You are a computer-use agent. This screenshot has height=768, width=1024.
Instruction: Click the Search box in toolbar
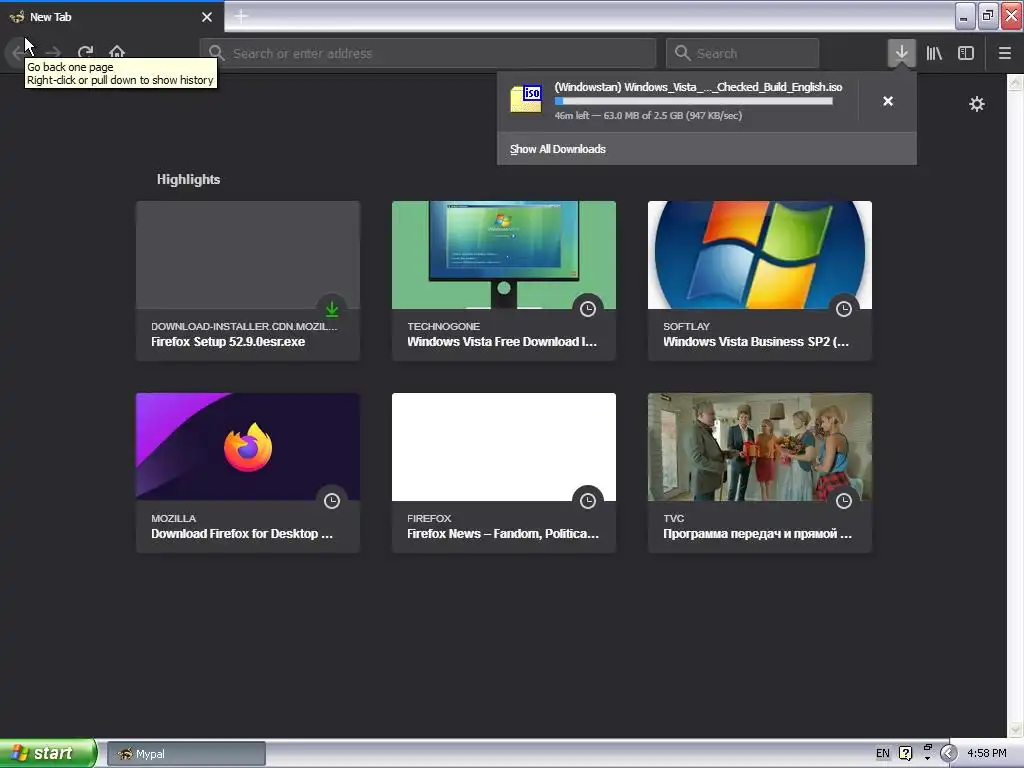[x=742, y=54]
